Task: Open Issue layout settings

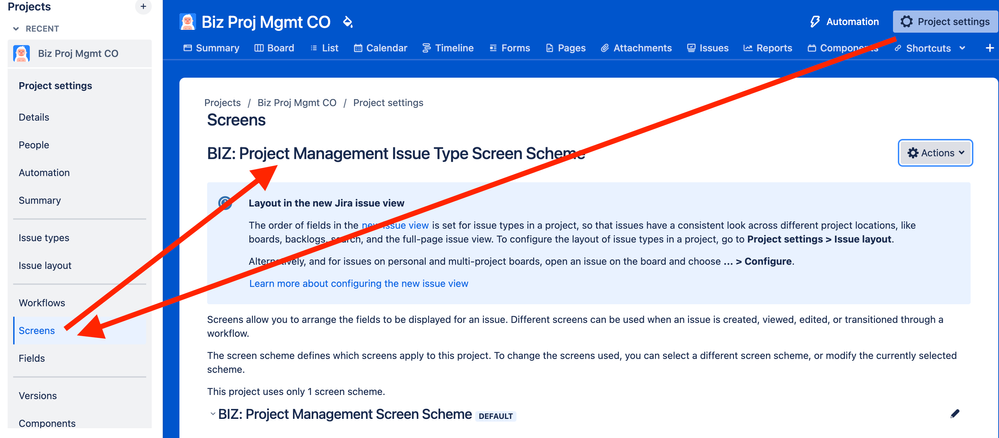Action: pos(45,265)
